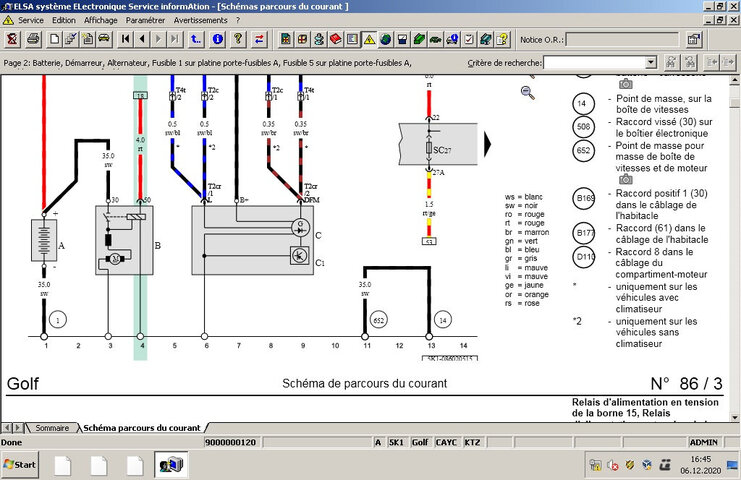This screenshot has height=480, width=741.
Task: Click the clock showing 16:45
Action: tap(701, 459)
